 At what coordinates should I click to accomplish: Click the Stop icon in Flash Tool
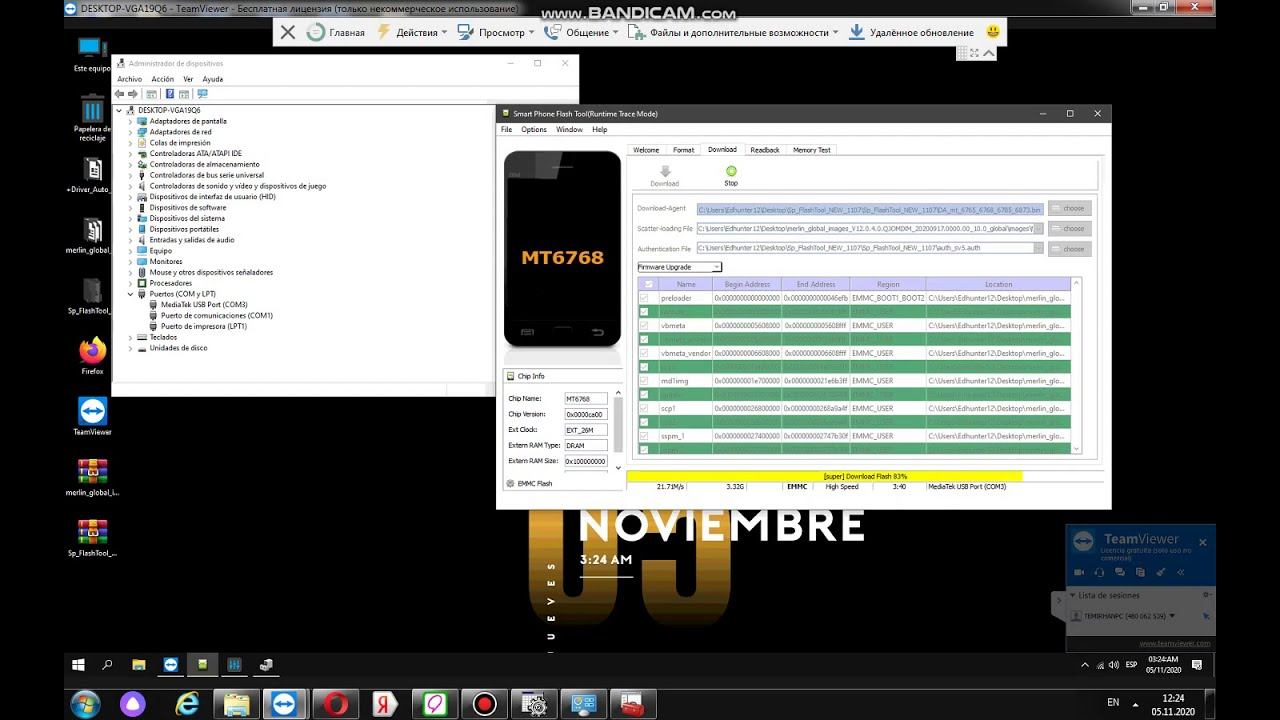731,172
